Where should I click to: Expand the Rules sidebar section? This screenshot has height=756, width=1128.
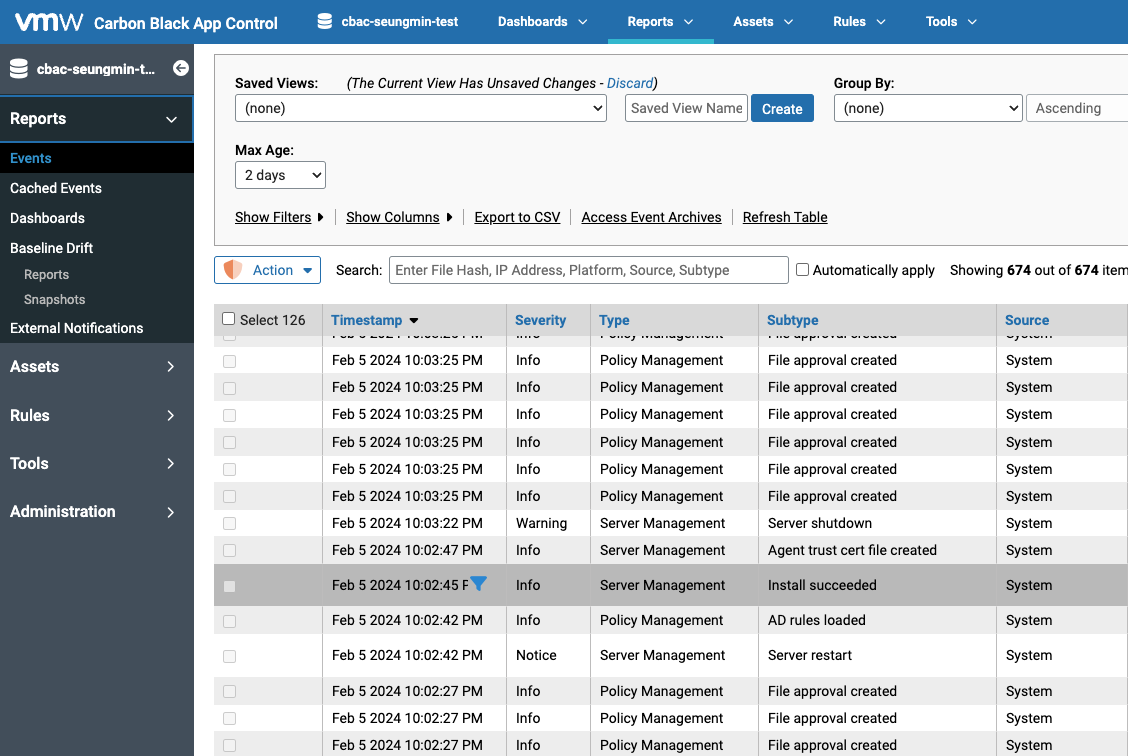tap(96, 415)
